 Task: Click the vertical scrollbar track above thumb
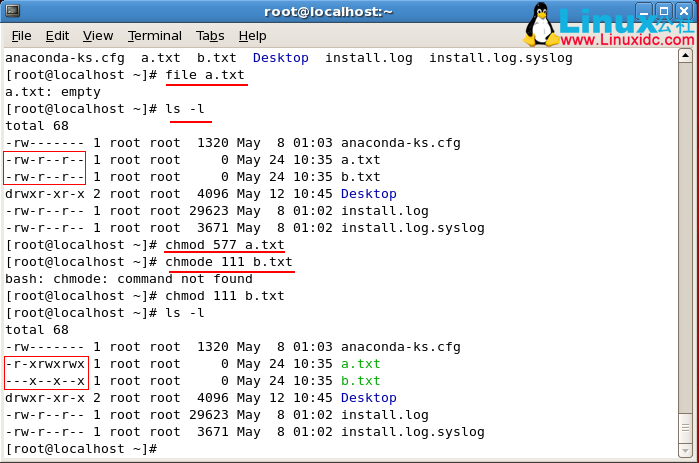(685, 236)
